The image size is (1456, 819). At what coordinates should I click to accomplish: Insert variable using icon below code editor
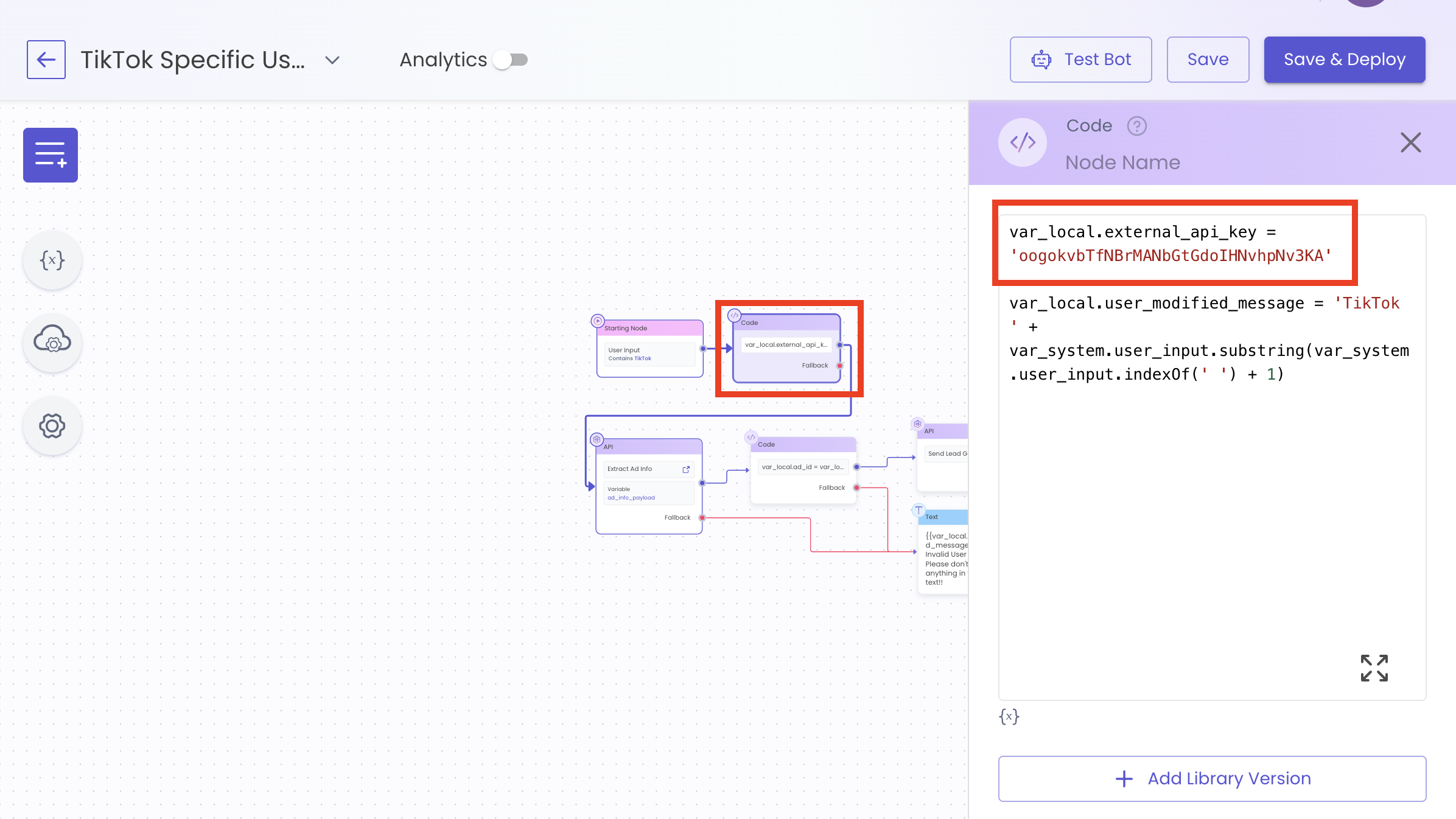(1009, 716)
